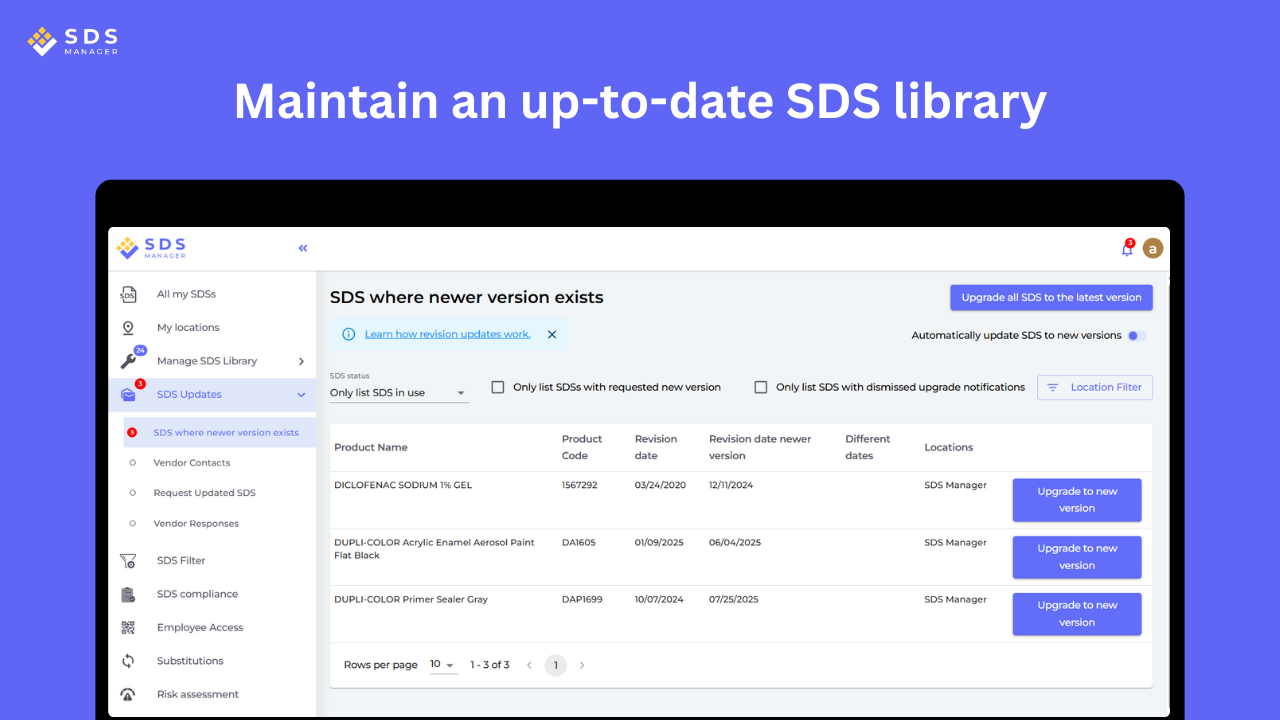Open the Location Filter button

[1095, 387]
